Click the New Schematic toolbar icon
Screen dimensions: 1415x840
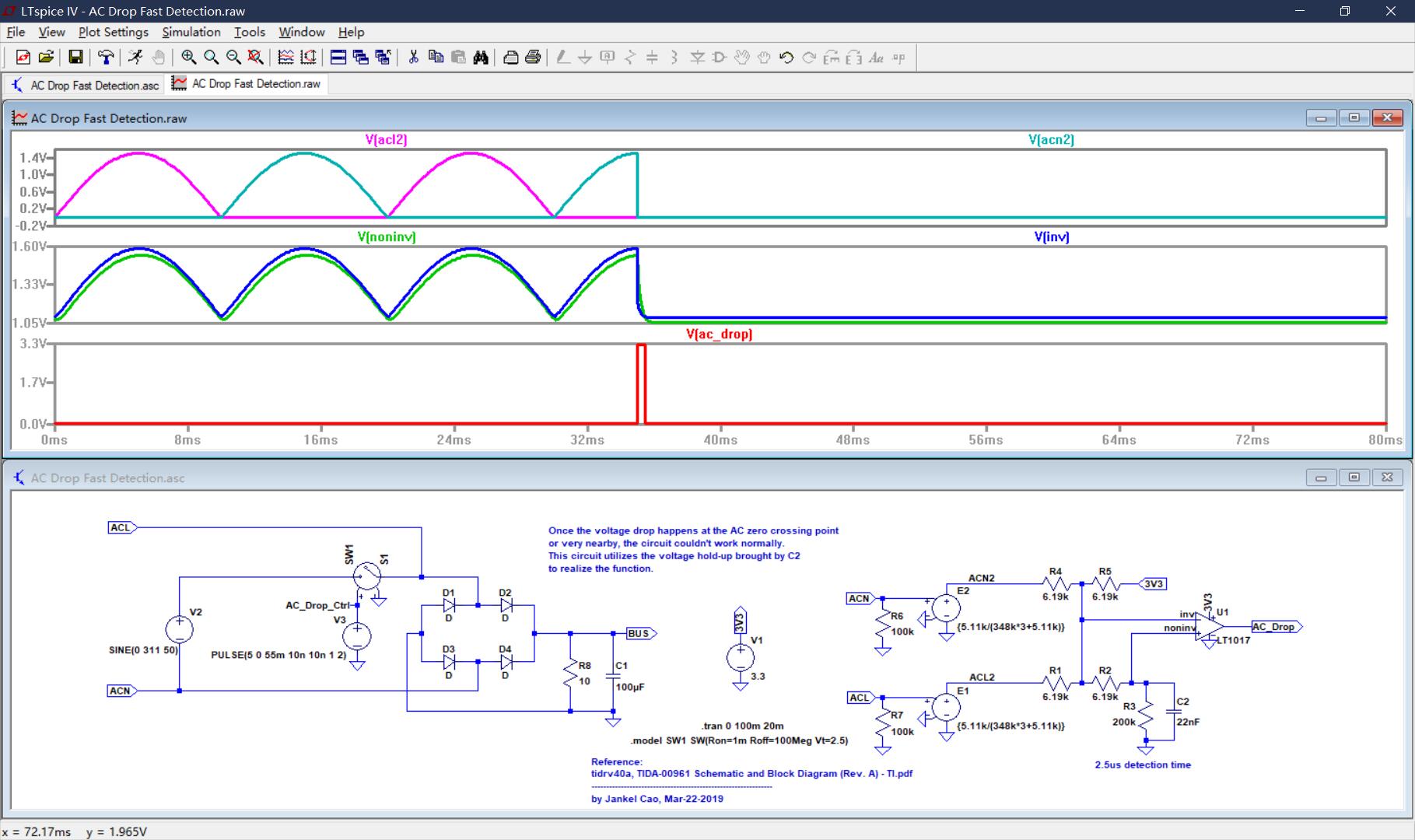point(23,57)
